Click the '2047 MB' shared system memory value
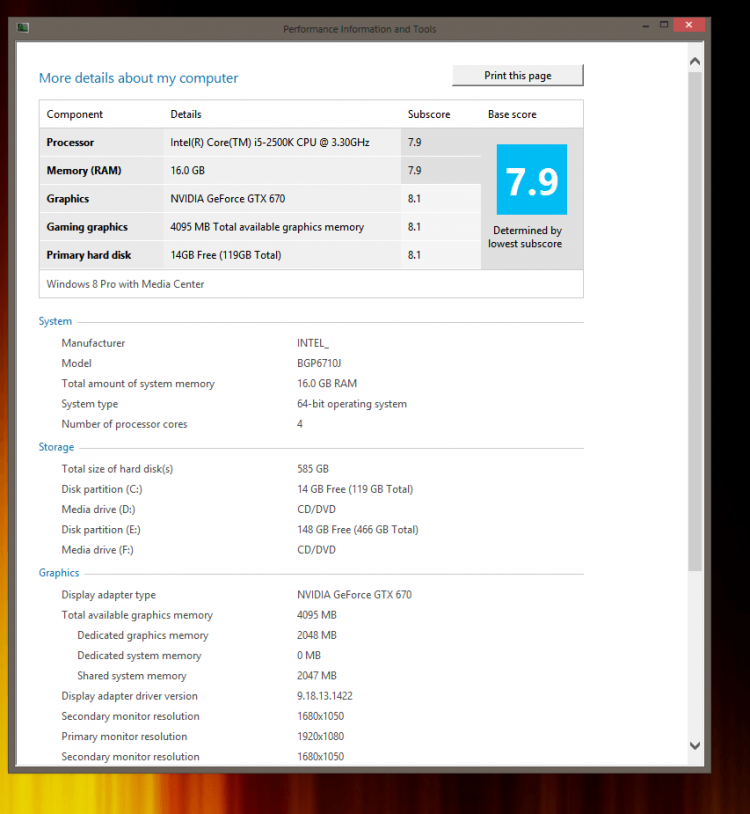 point(317,676)
